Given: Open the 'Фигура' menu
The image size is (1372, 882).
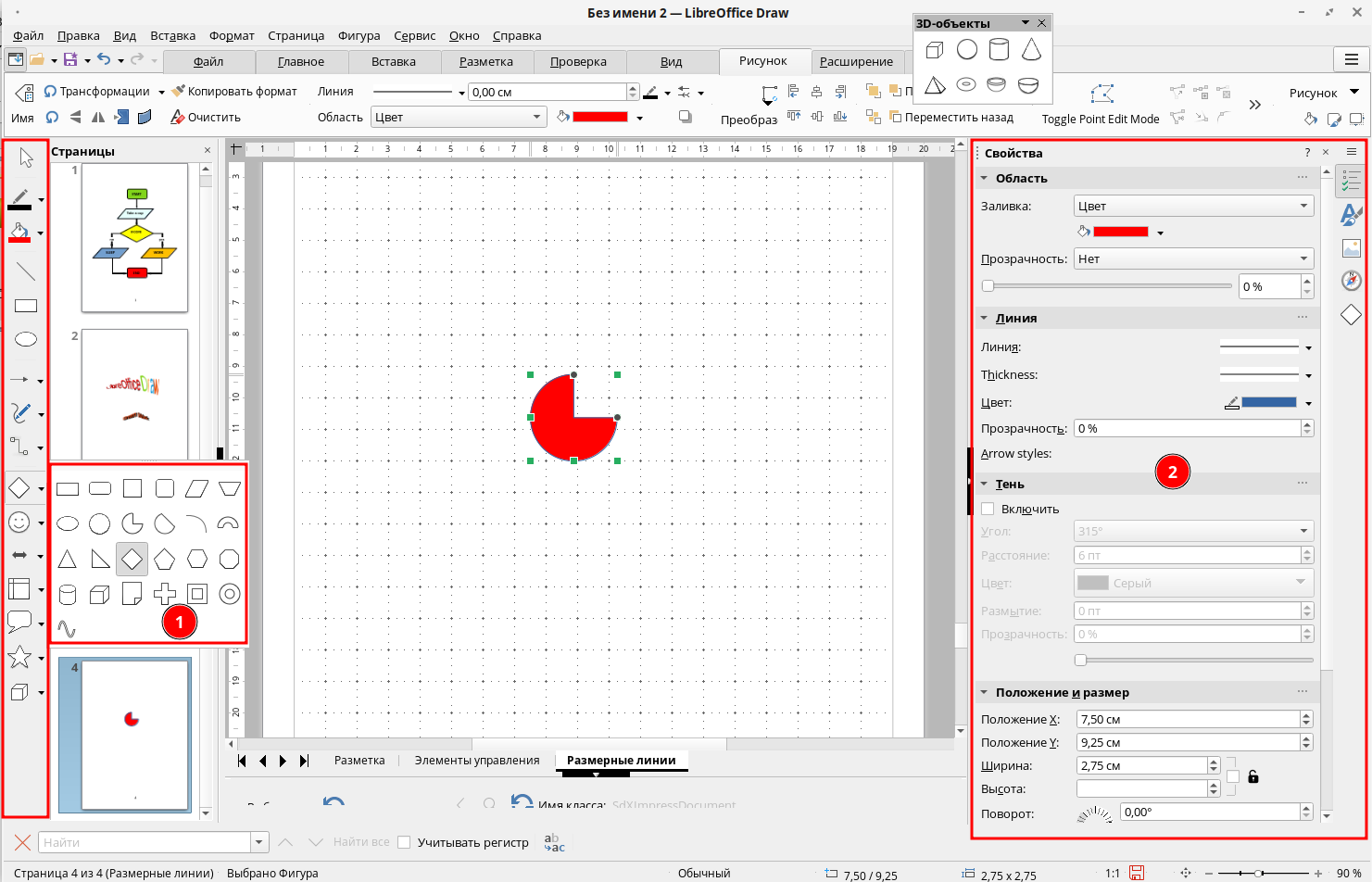Looking at the screenshot, I should [x=359, y=35].
